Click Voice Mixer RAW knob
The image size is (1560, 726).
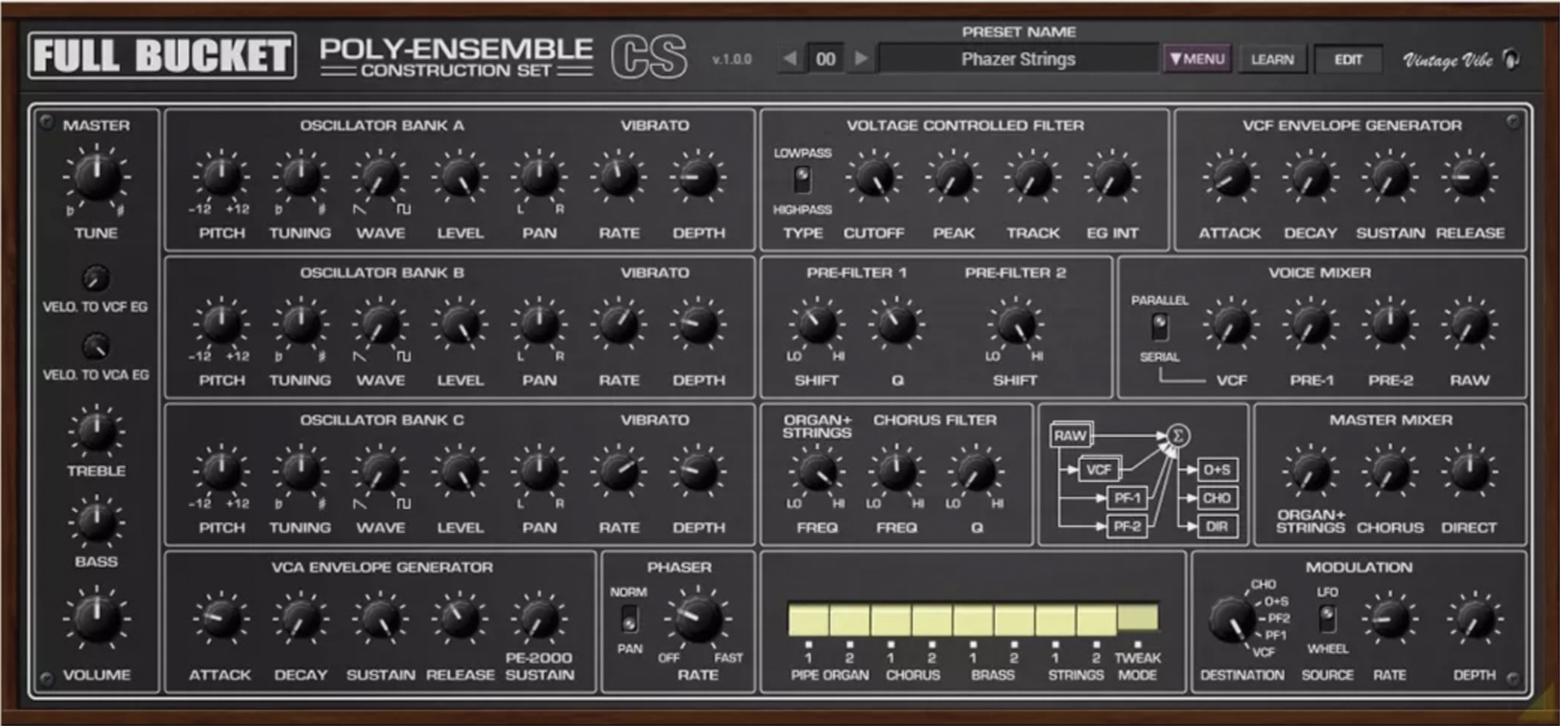[x=1470, y=324]
